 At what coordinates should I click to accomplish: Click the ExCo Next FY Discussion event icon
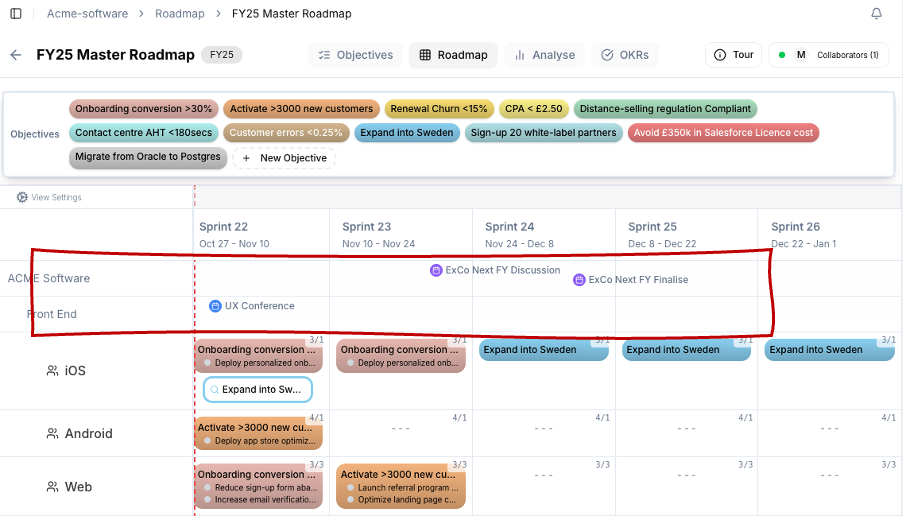click(436, 270)
